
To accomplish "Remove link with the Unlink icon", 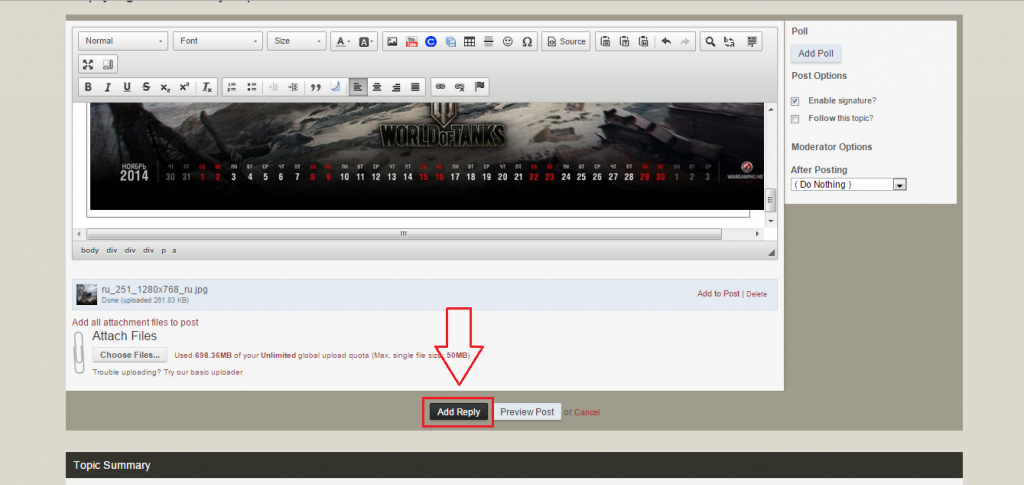I will [460, 87].
